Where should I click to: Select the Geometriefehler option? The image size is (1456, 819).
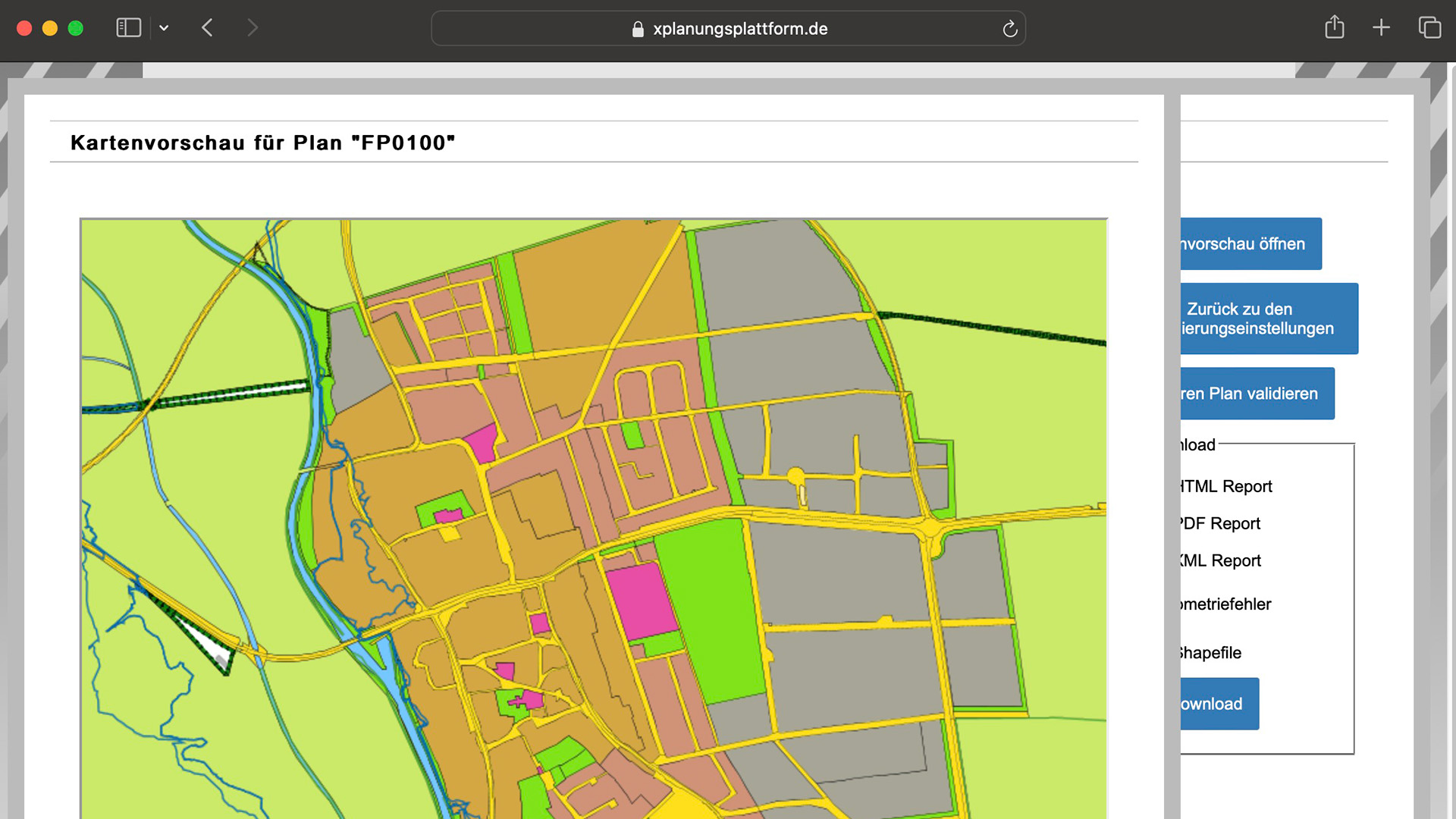pyautogui.click(x=1225, y=604)
